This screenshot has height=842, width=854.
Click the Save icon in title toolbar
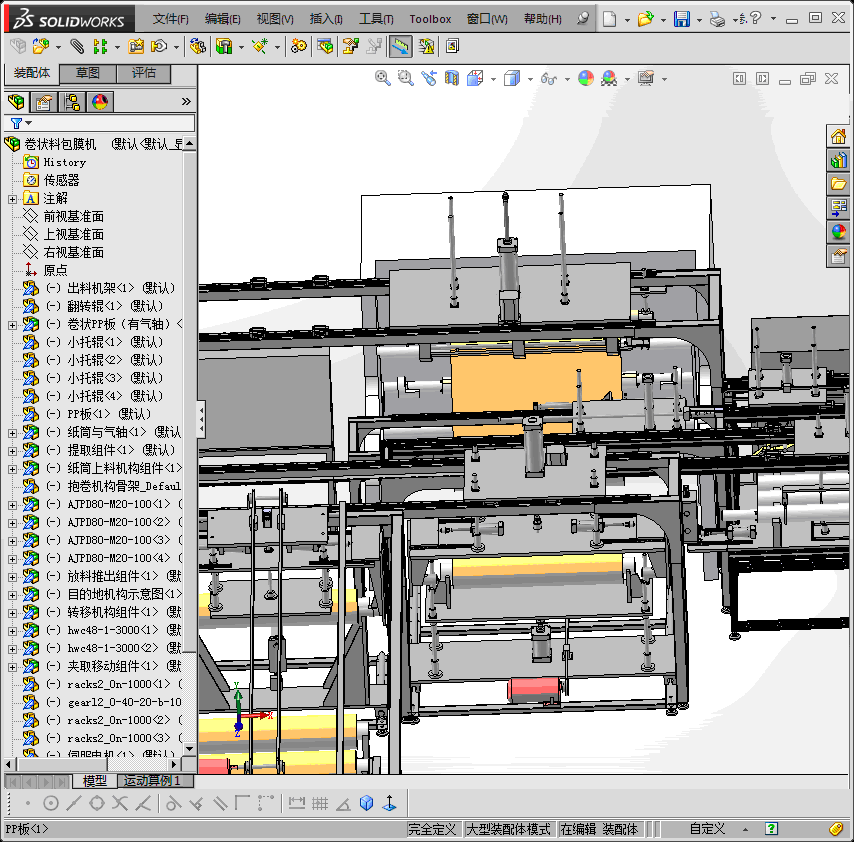pos(681,18)
